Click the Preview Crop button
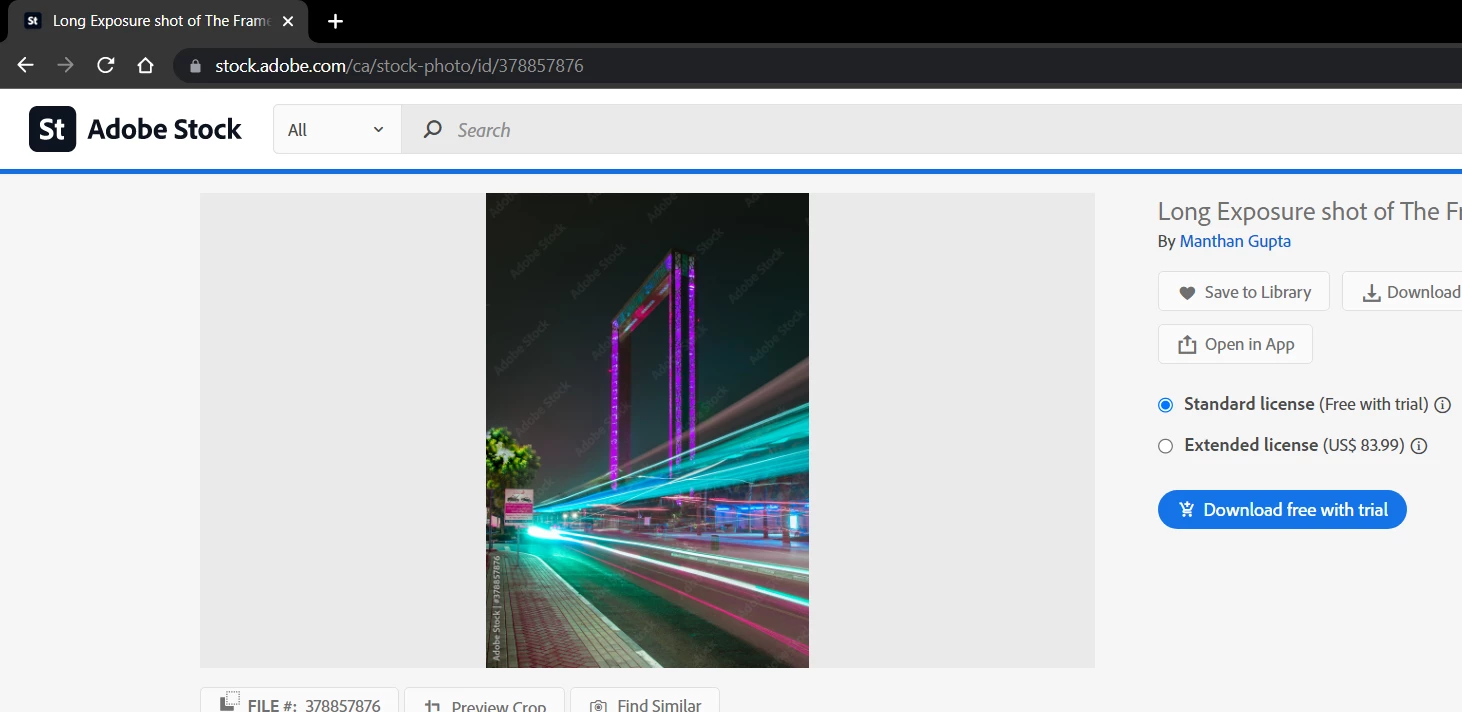Image resolution: width=1462 pixels, height=712 pixels. 485,700
